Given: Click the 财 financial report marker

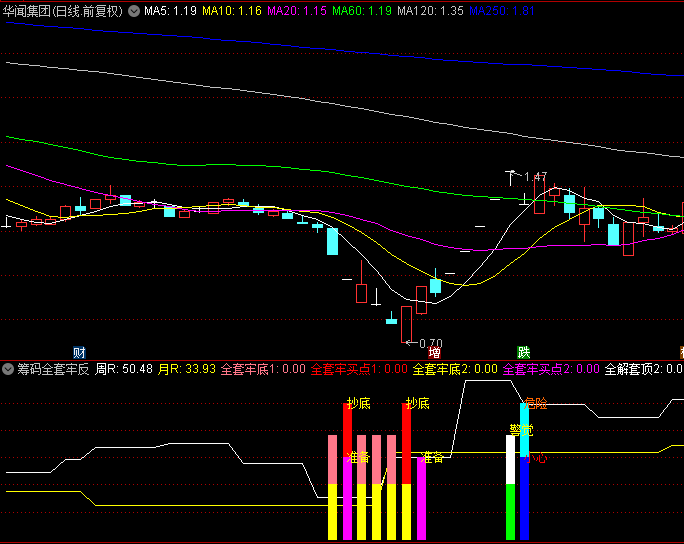Looking at the screenshot, I should 79,352.
